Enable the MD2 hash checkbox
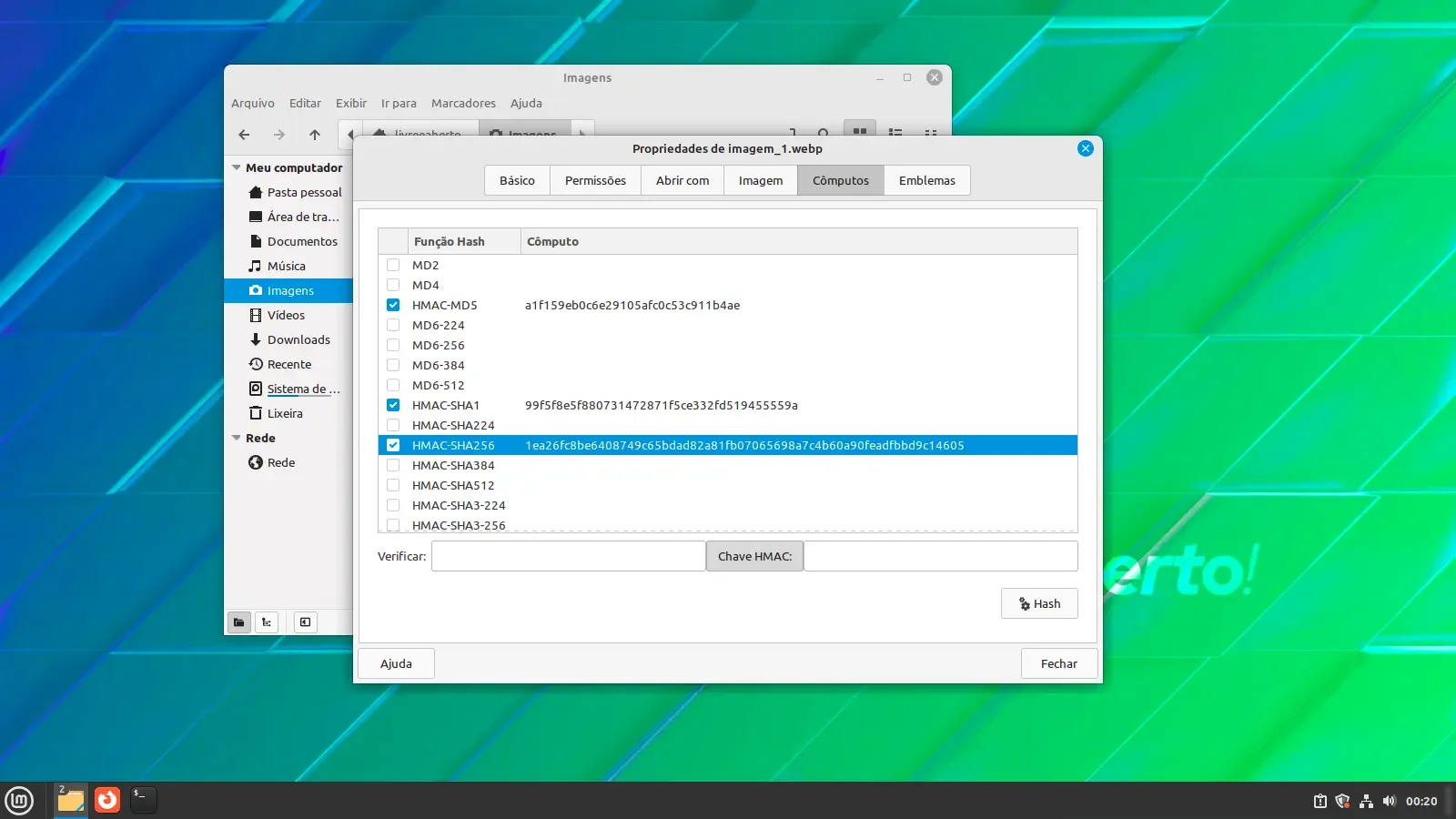1456x819 pixels. click(393, 265)
